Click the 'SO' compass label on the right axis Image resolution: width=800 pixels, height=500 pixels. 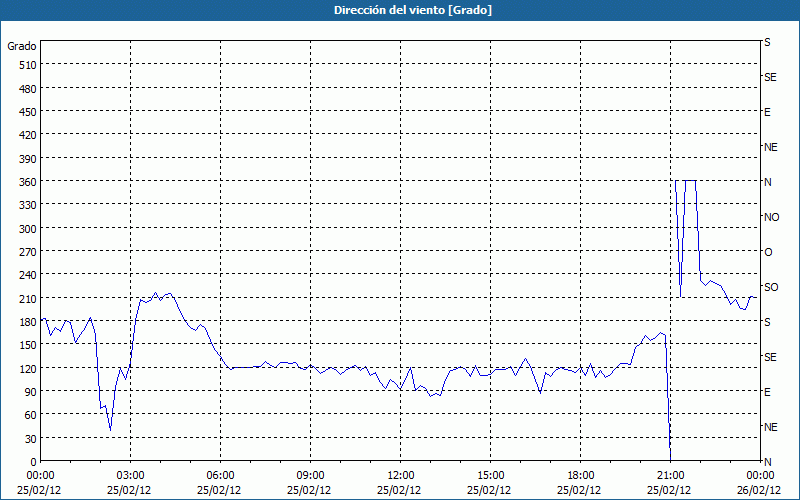point(771,287)
